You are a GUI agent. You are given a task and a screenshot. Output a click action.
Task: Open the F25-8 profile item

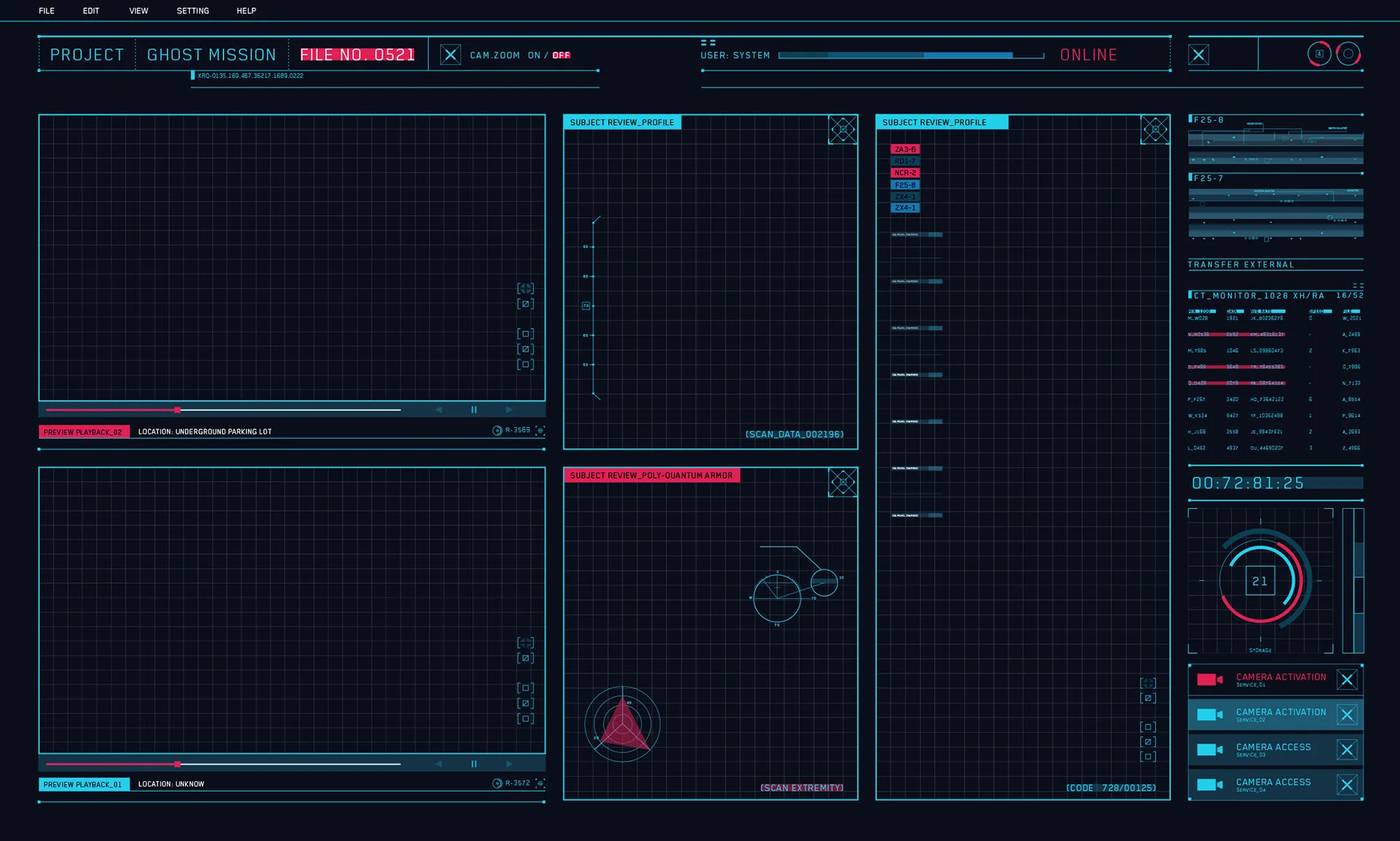[905, 184]
